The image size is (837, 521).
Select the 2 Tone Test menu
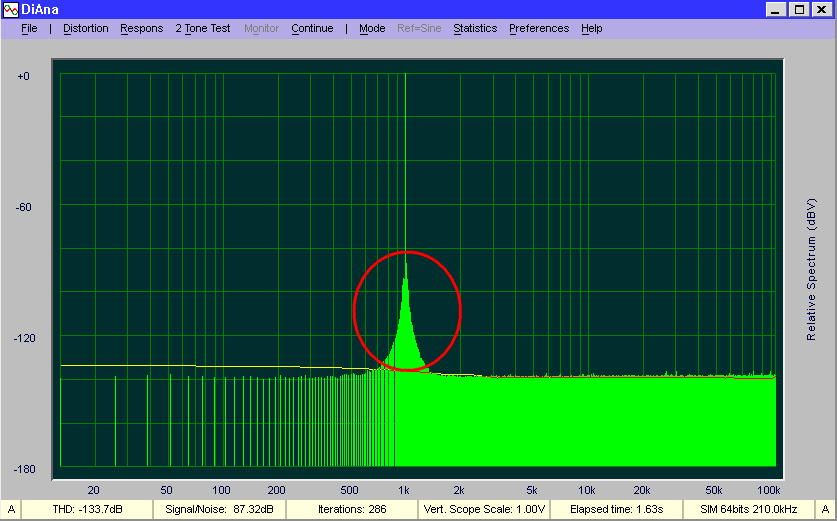pos(203,28)
